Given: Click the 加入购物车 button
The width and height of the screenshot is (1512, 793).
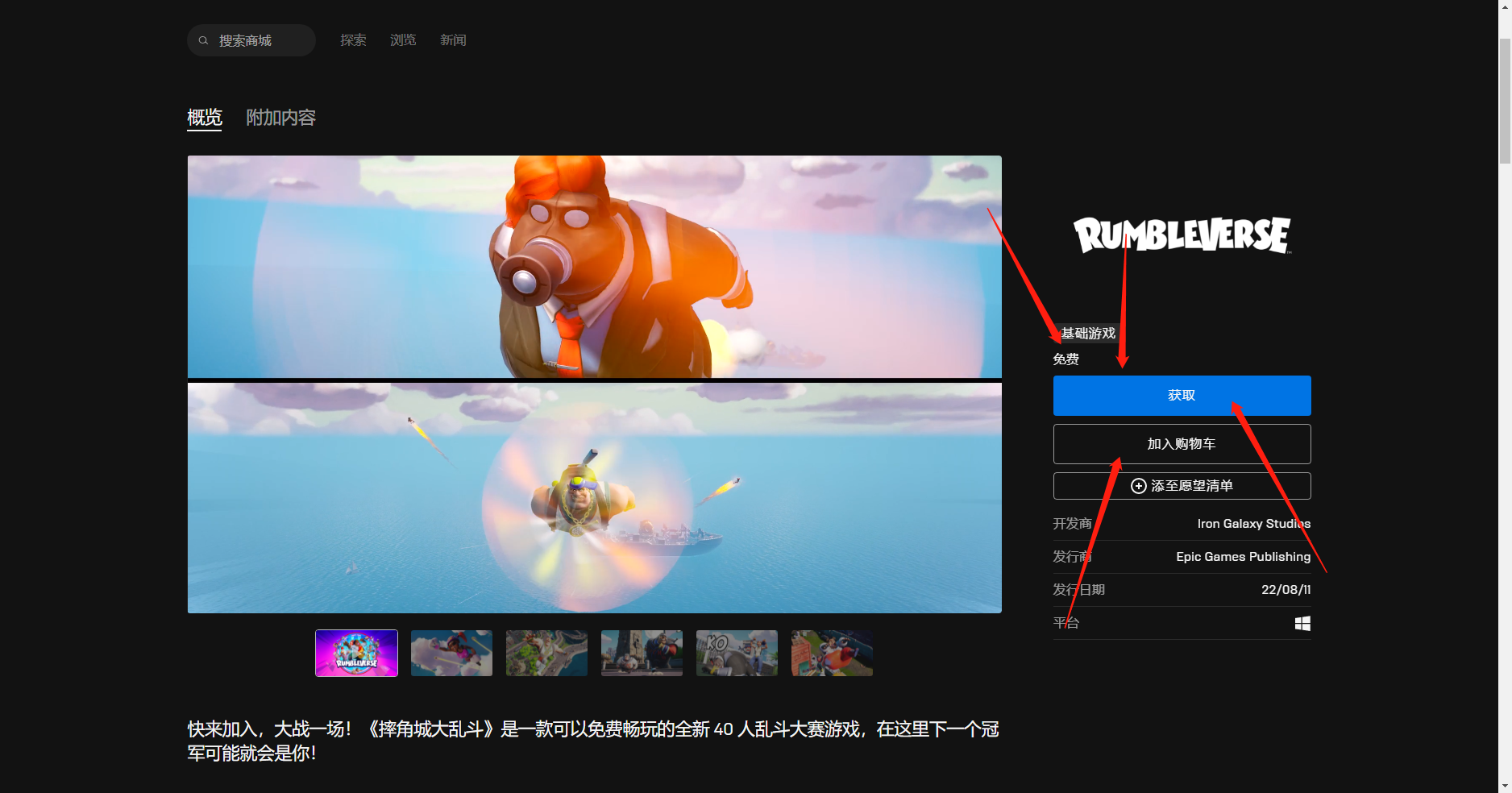Looking at the screenshot, I should point(1182,444).
